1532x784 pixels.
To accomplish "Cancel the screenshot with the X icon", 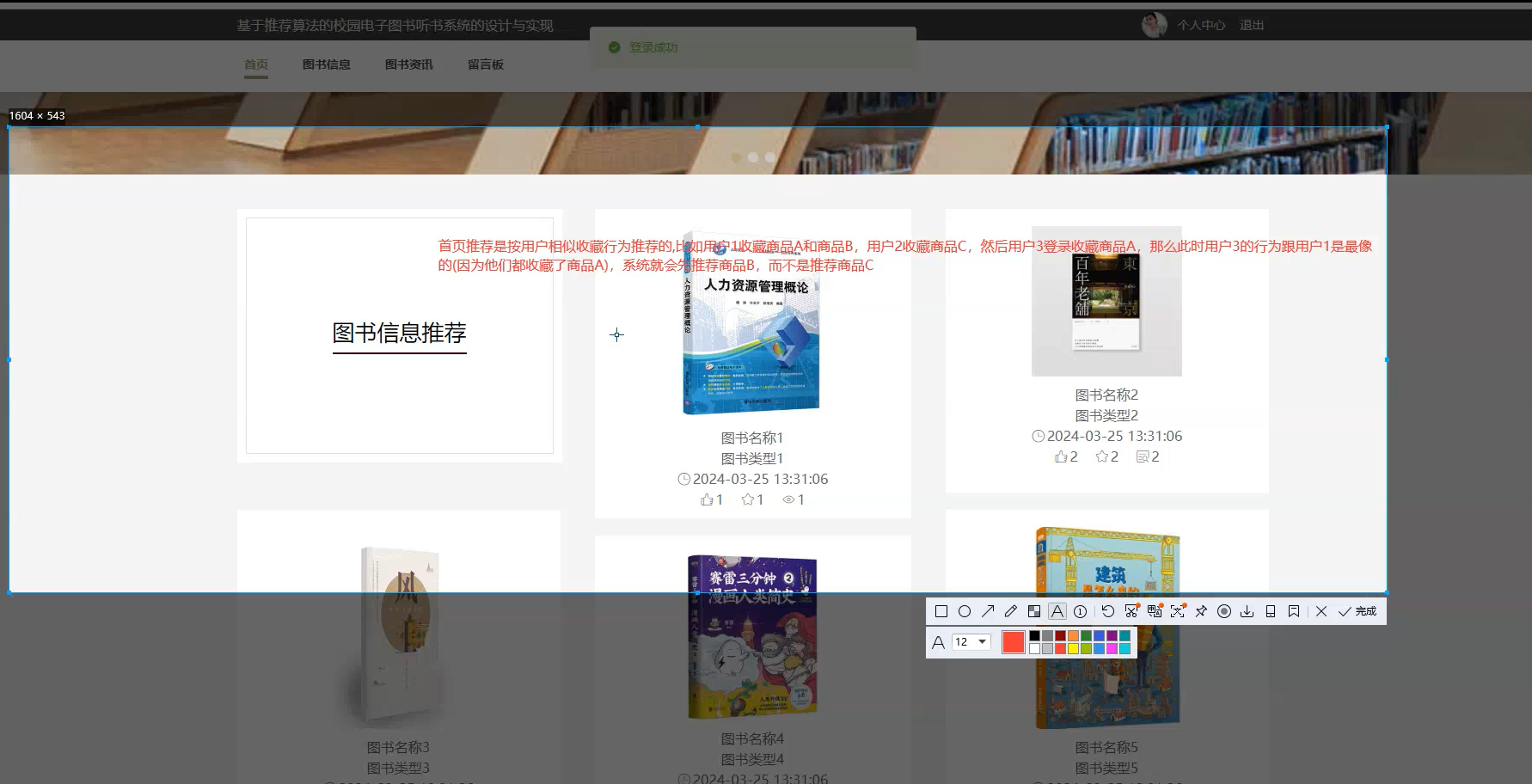I will [x=1321, y=611].
